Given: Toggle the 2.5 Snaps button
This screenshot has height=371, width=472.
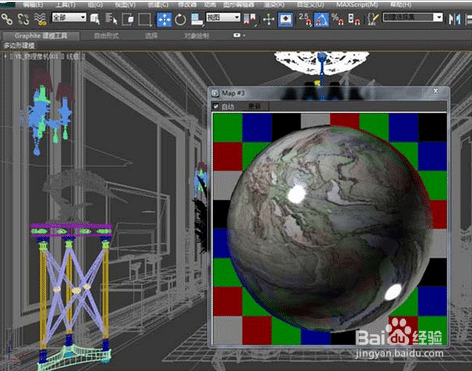Looking at the screenshot, I should 305,19.
